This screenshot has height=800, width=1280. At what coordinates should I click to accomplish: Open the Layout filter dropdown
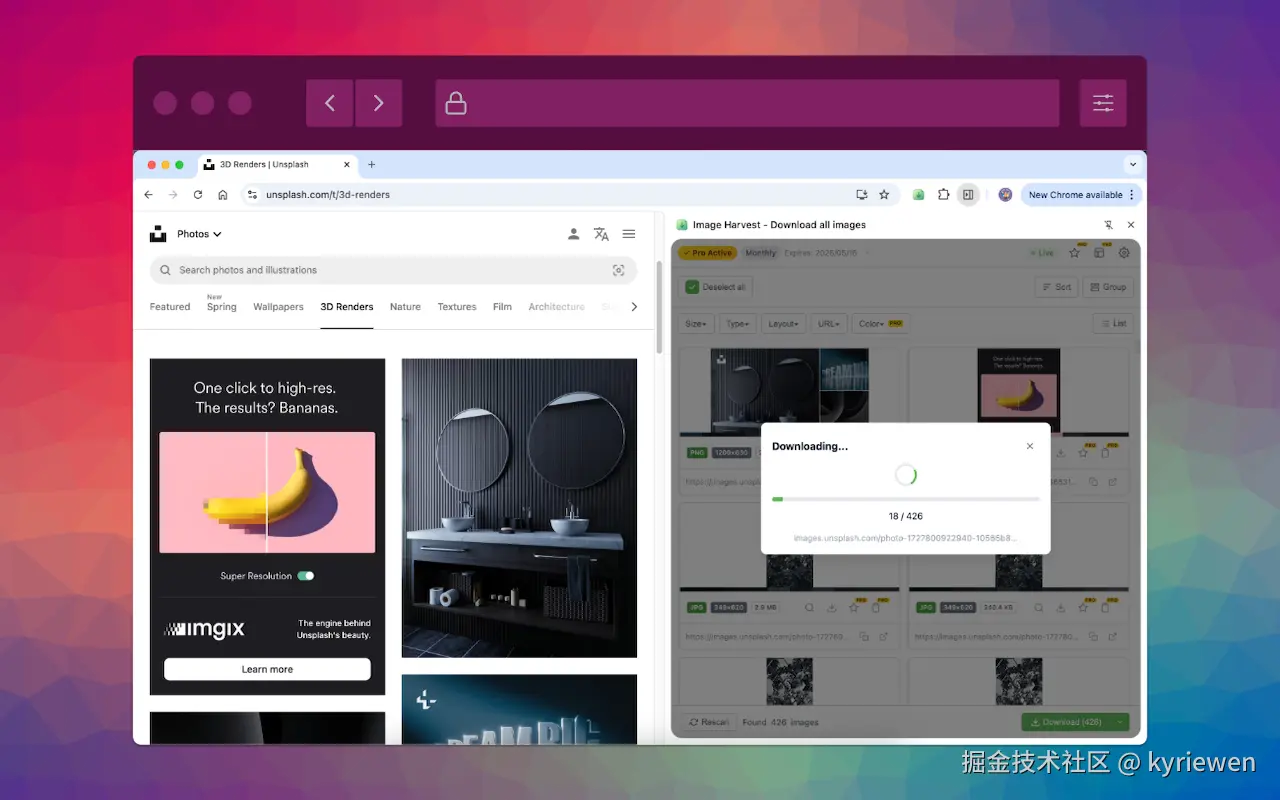pos(783,324)
